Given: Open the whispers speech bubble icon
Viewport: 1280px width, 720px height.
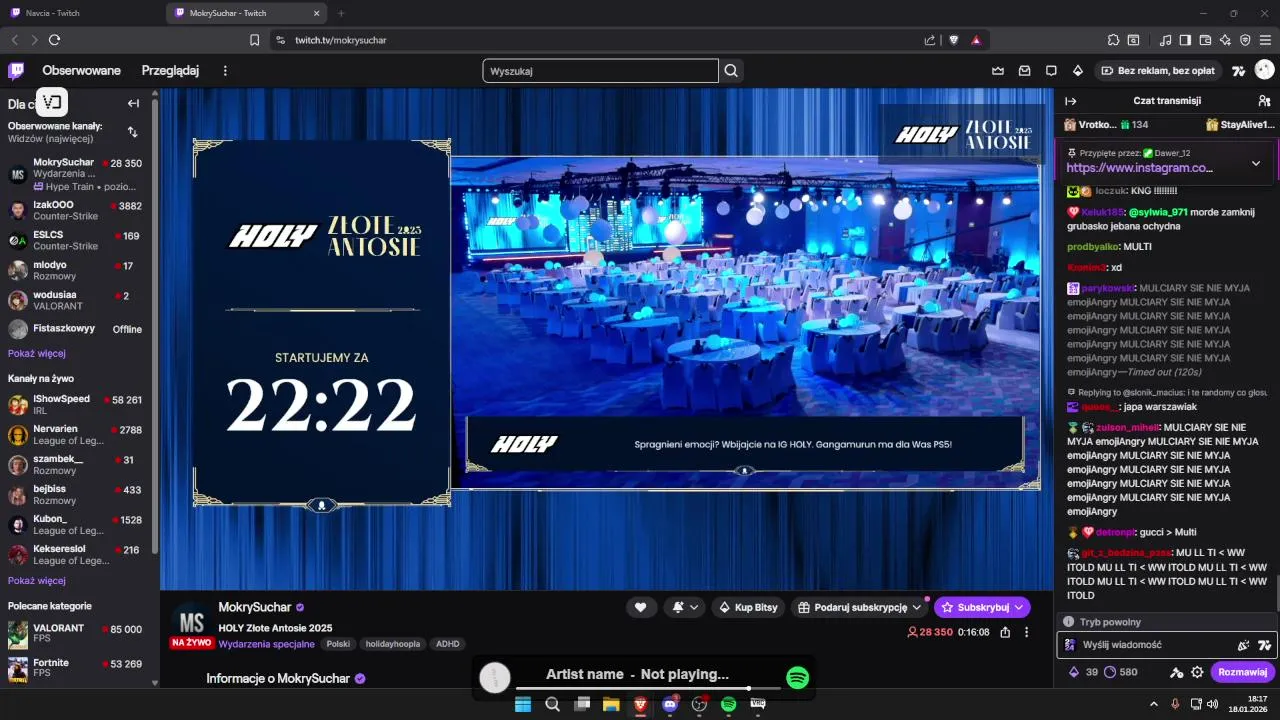Looking at the screenshot, I should click(x=1051, y=71).
